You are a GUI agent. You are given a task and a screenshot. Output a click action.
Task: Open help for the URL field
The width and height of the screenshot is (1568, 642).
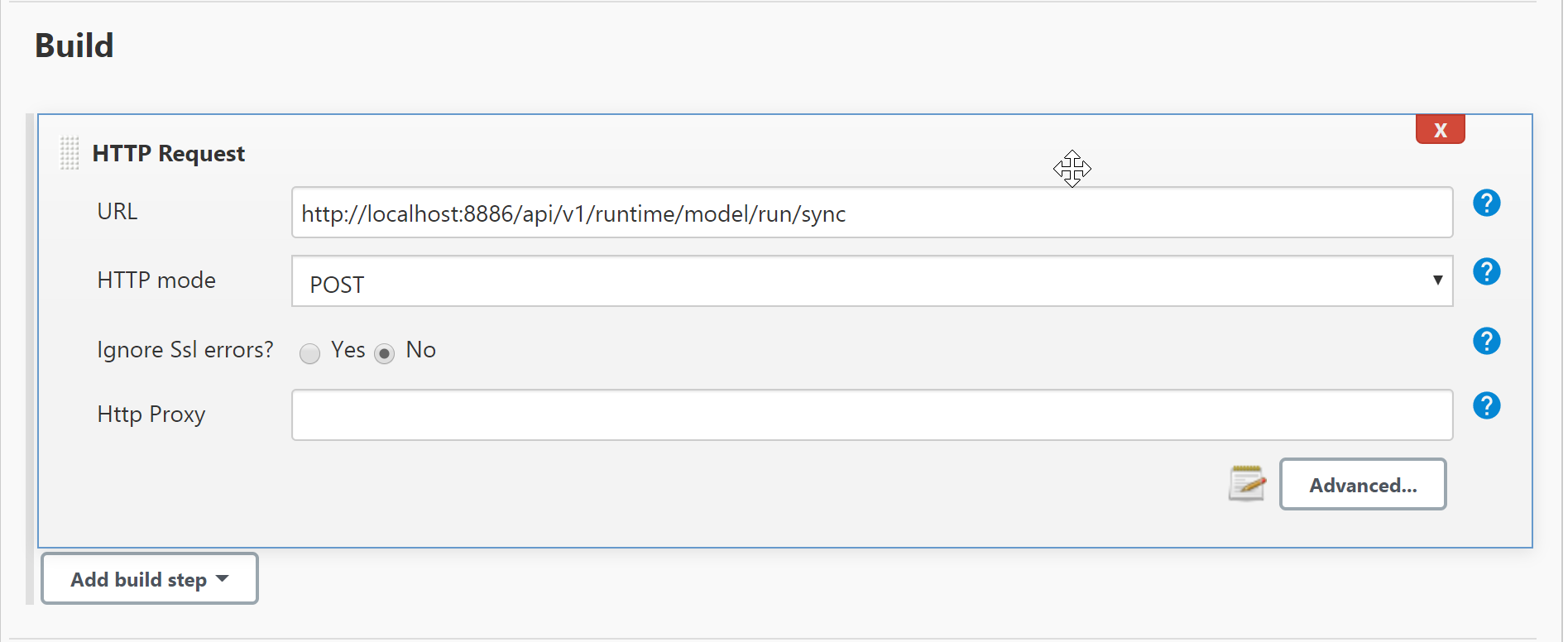tap(1486, 203)
